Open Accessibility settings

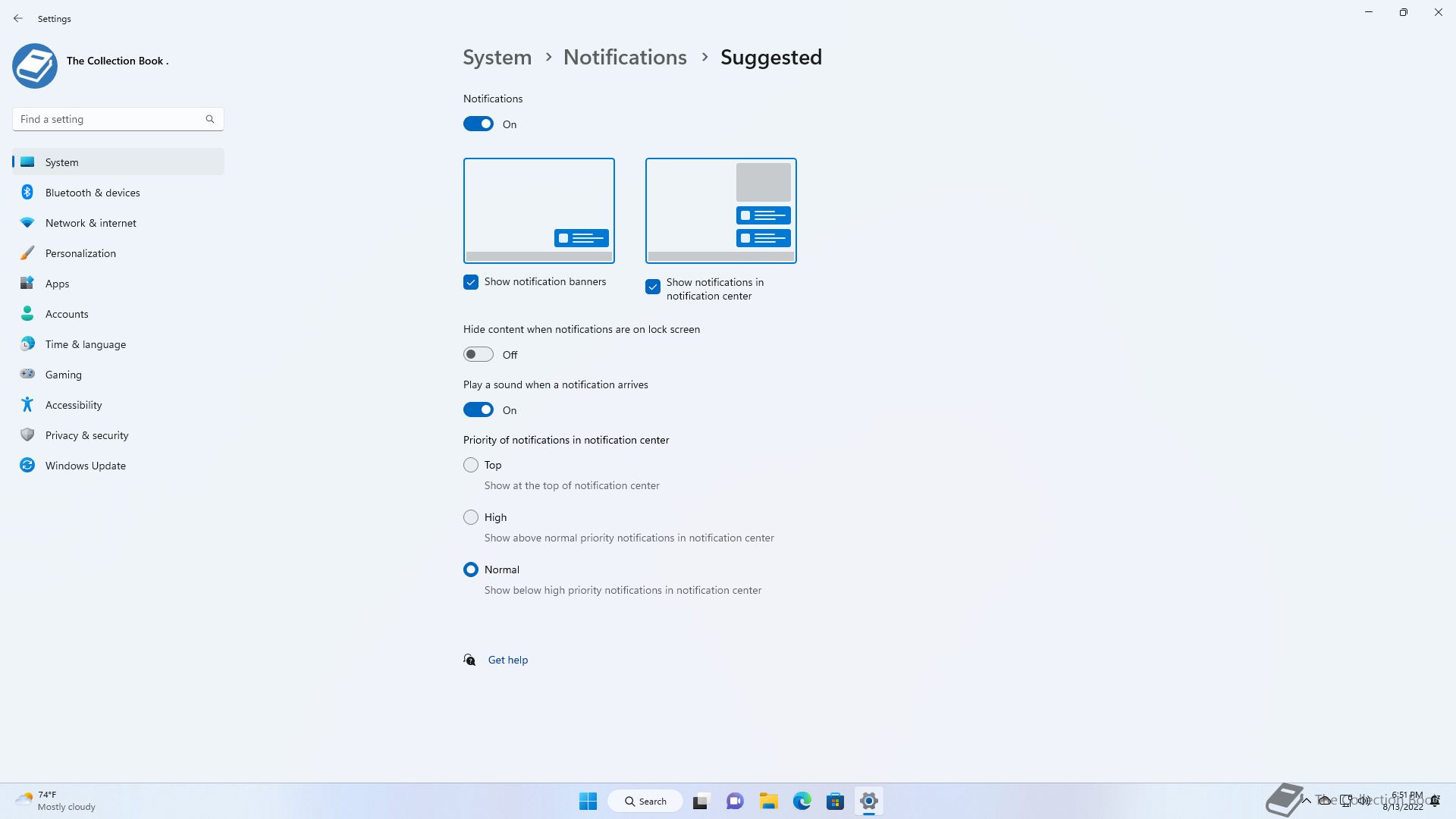click(x=73, y=405)
